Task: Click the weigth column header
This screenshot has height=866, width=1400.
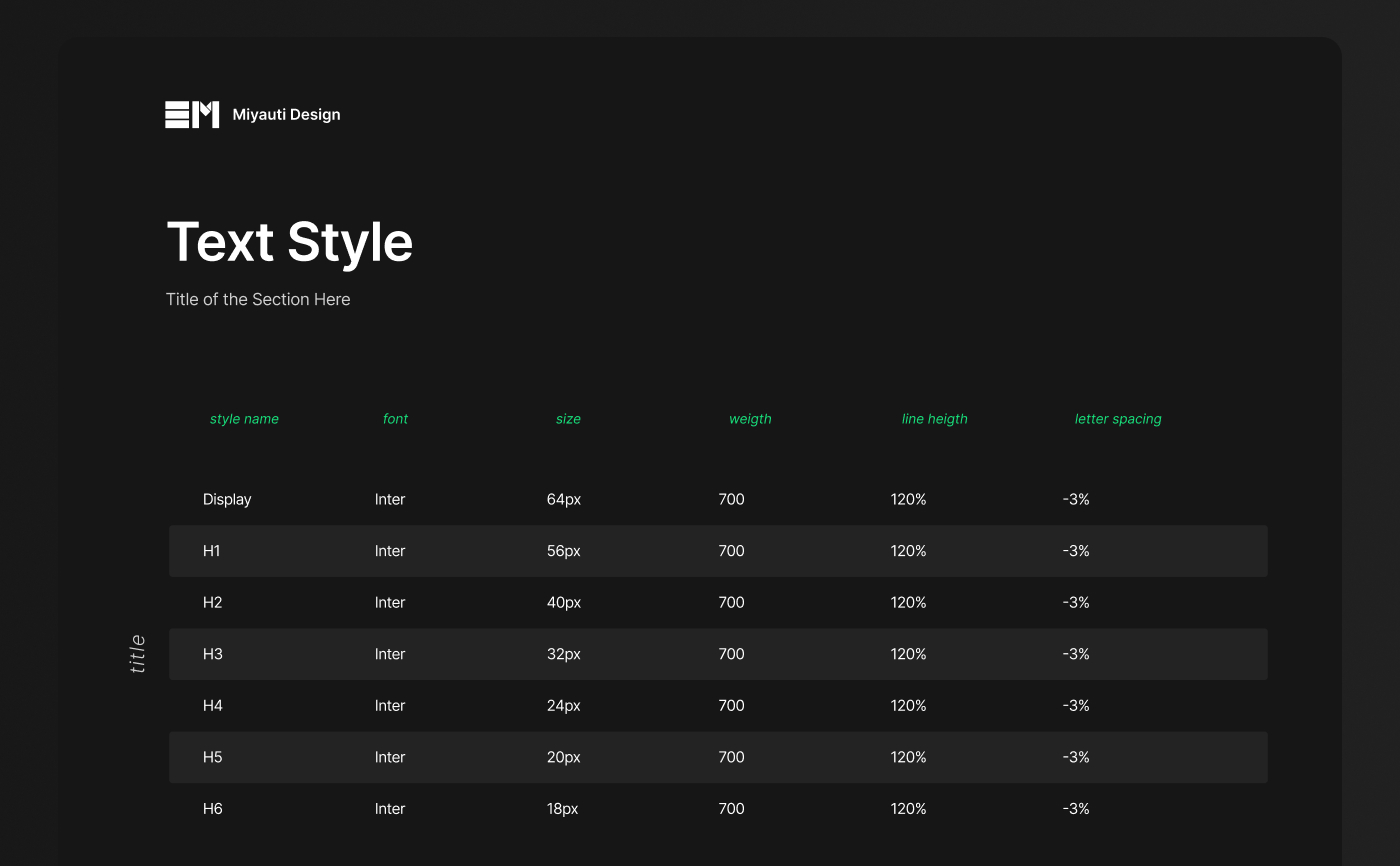Action: [750, 419]
